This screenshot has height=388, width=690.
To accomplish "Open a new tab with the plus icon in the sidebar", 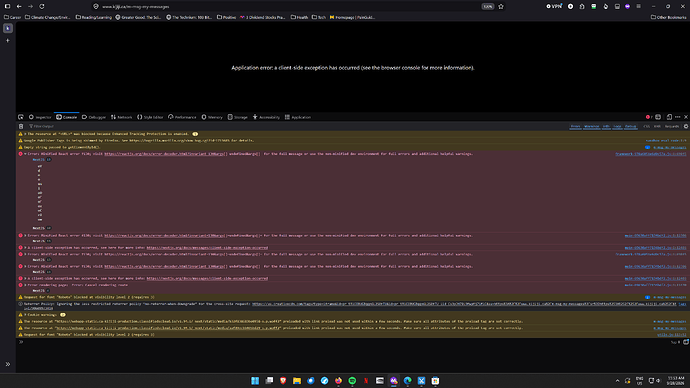I will 7,40.
